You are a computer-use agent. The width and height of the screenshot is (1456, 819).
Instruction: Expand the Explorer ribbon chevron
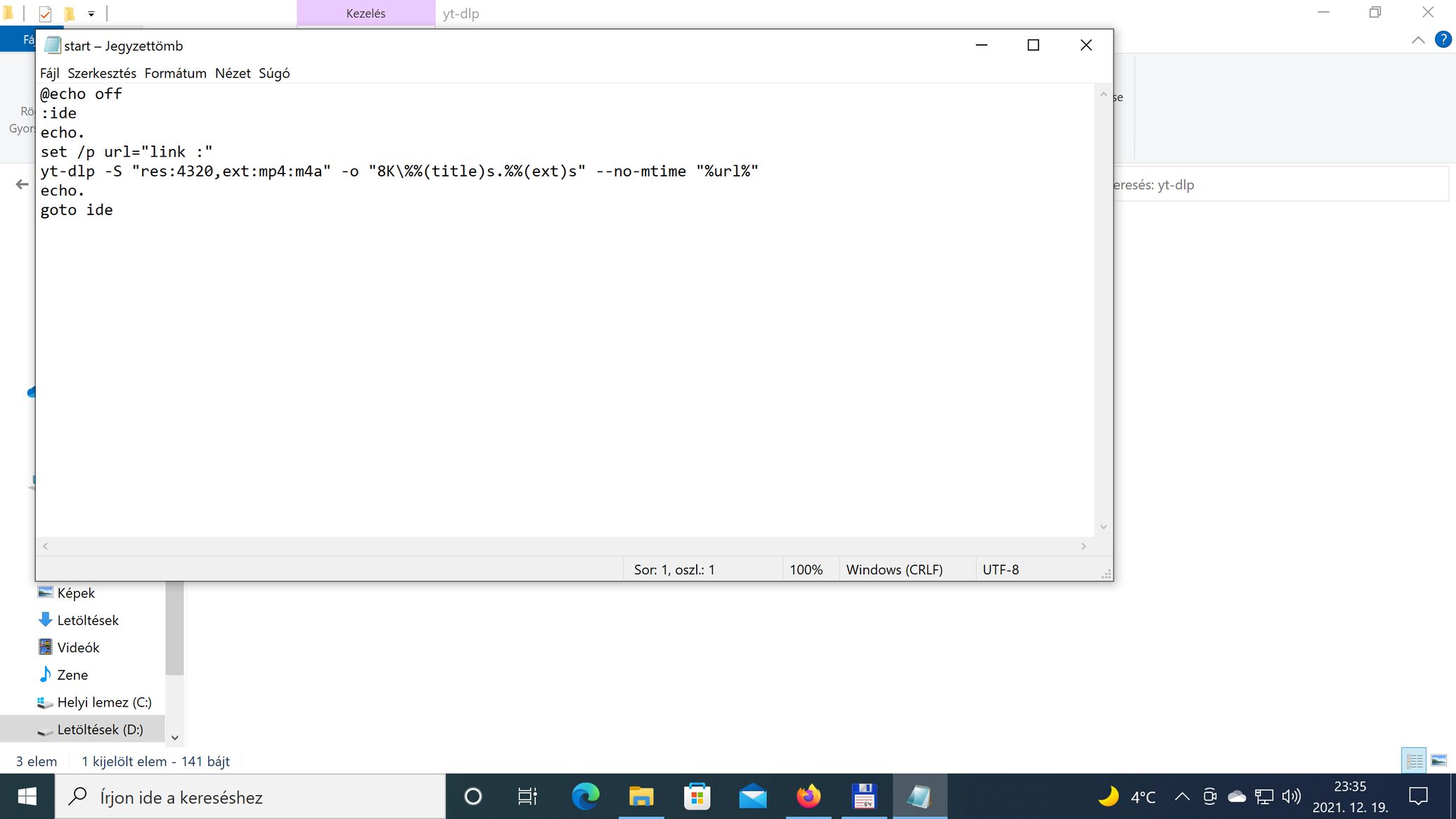pos(1418,40)
